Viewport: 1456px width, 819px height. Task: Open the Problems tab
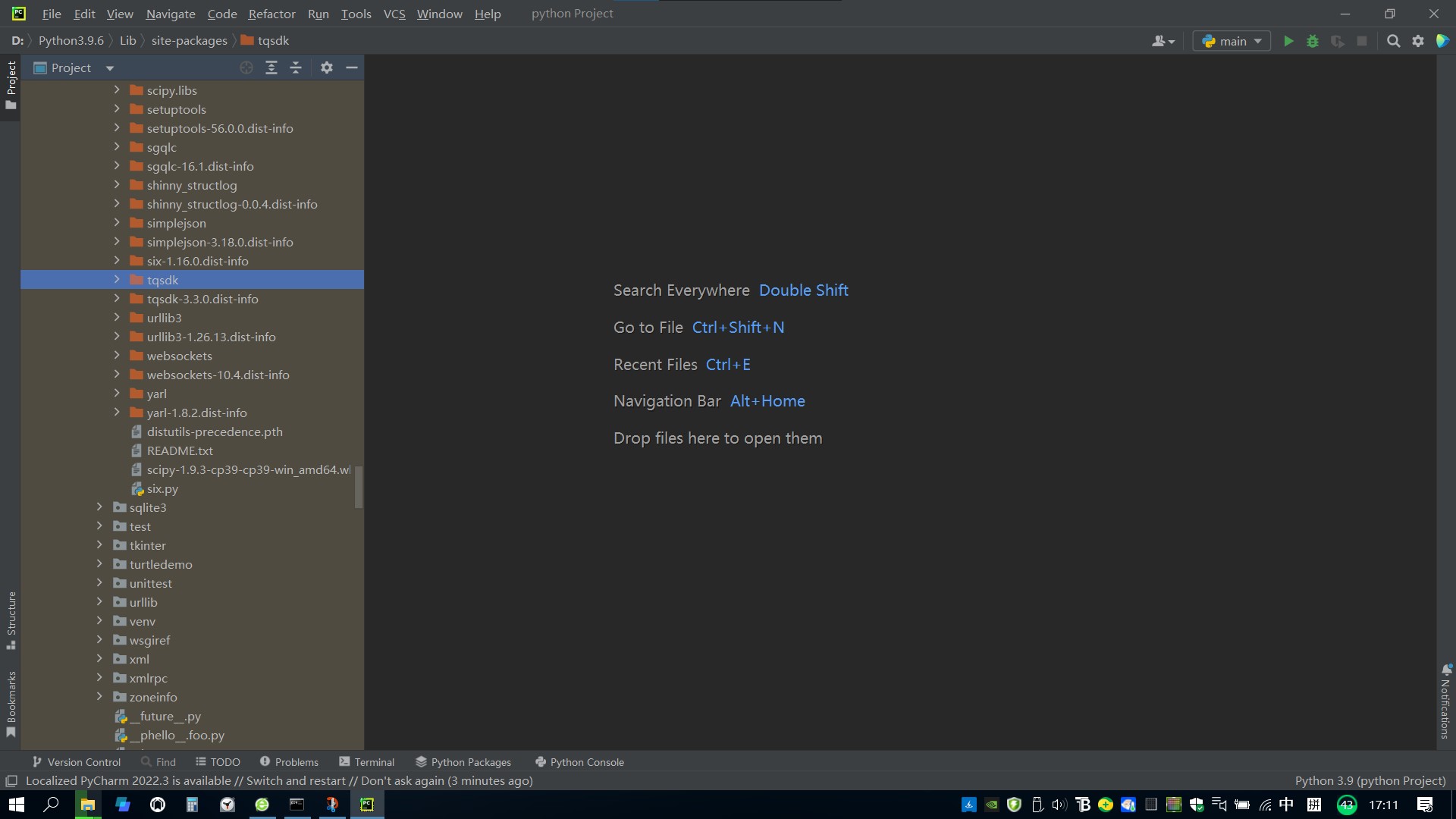289,762
